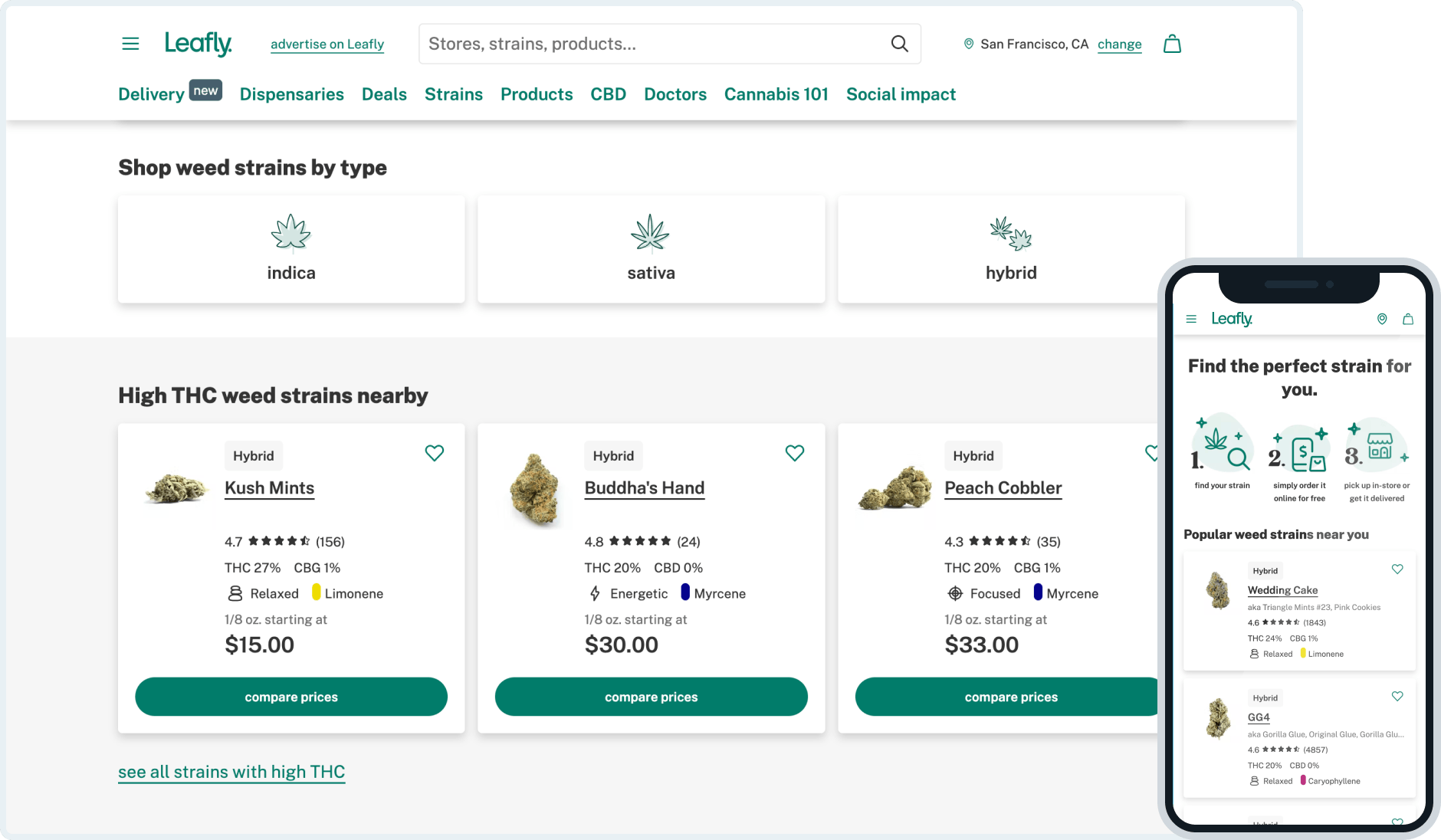Screen dimensions: 1441x840
Task: Click the yellow Limonene swatch on Kush Mints
Action: 317,592
